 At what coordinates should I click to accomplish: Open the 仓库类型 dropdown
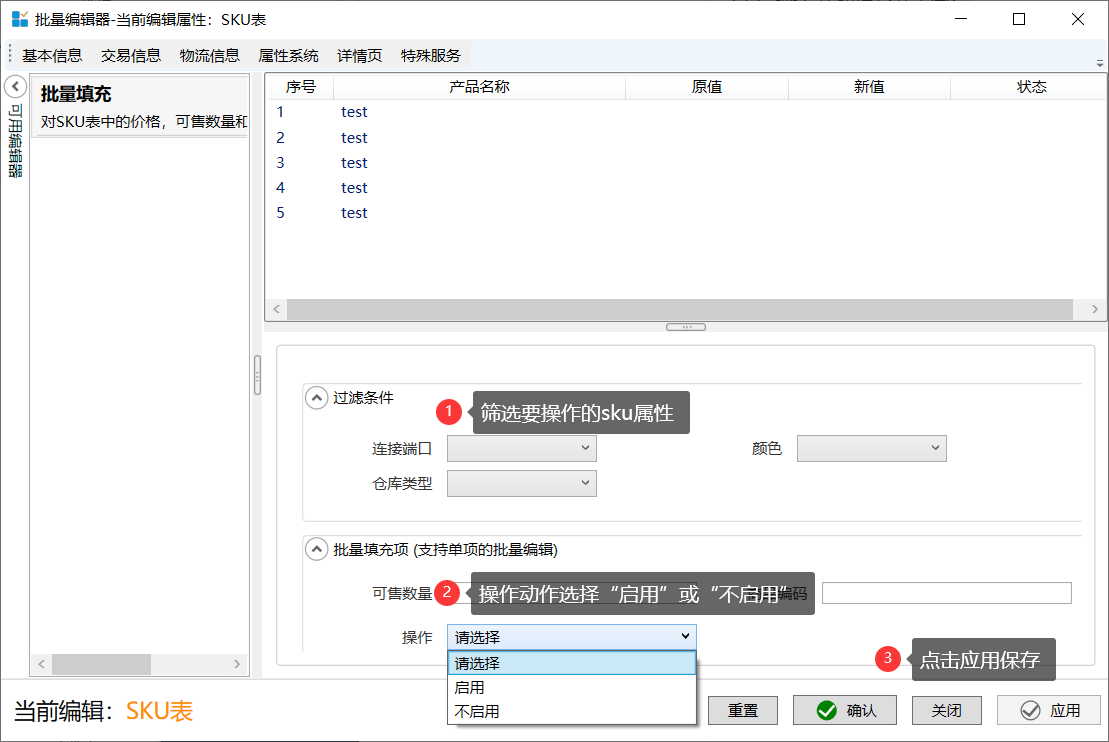521,484
